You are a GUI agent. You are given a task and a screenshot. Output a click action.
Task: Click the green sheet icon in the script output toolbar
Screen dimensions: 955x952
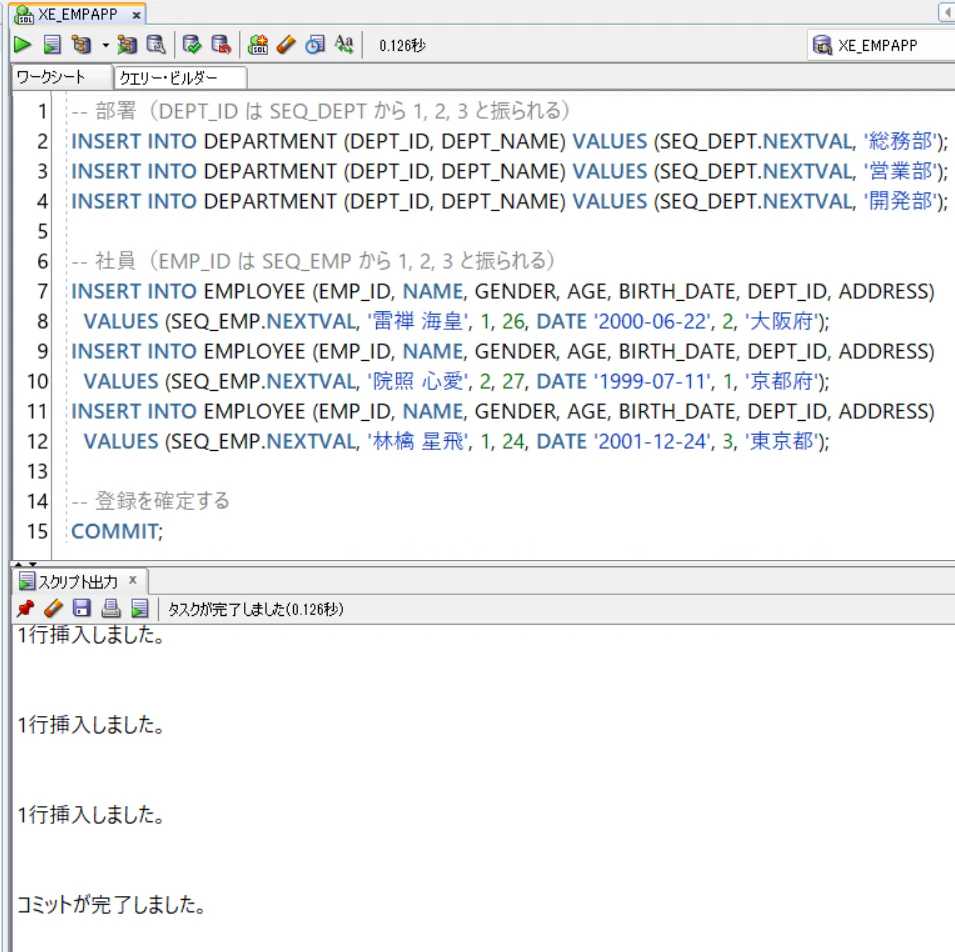point(139,608)
